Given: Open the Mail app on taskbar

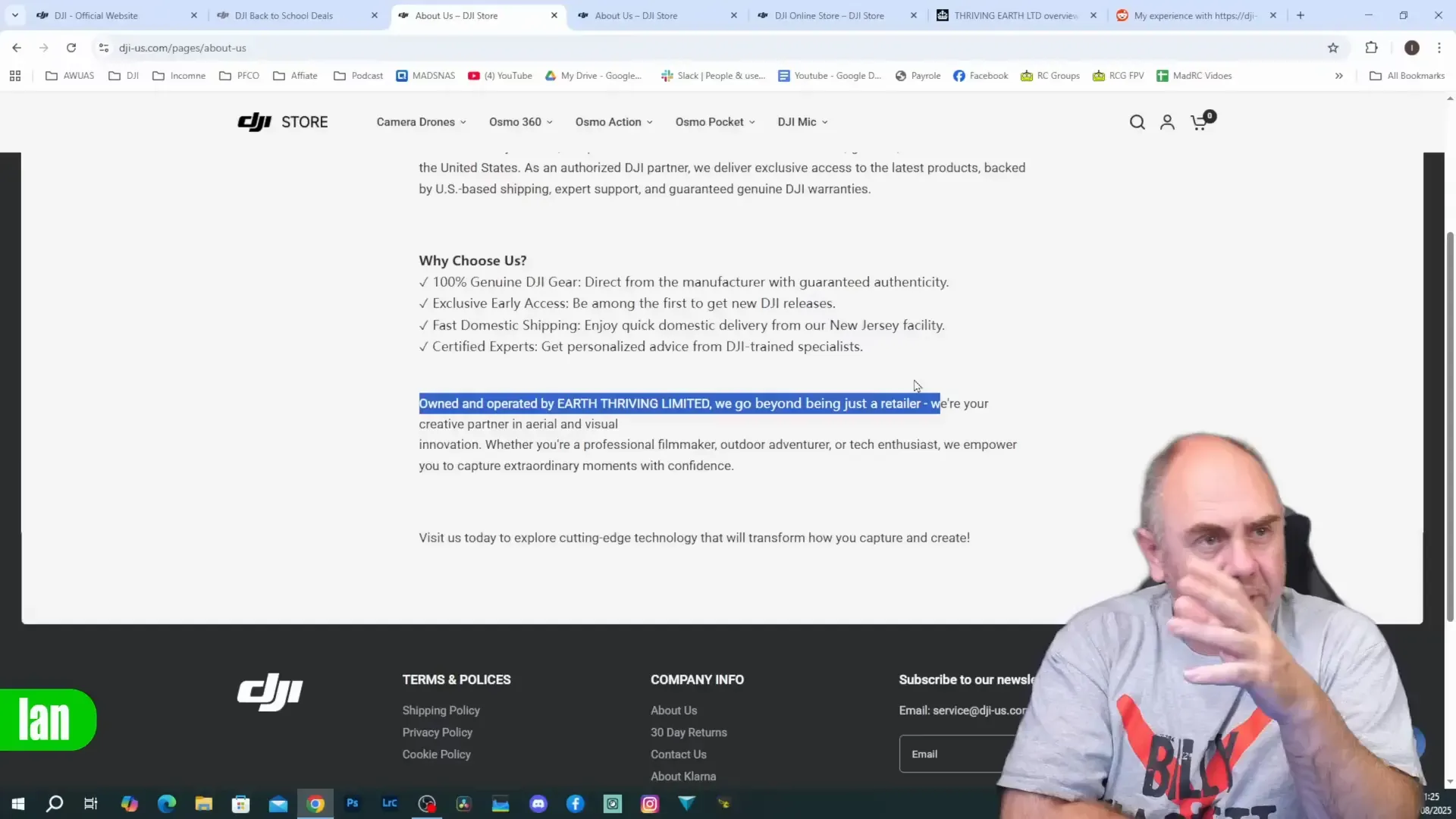Looking at the screenshot, I should [x=278, y=804].
